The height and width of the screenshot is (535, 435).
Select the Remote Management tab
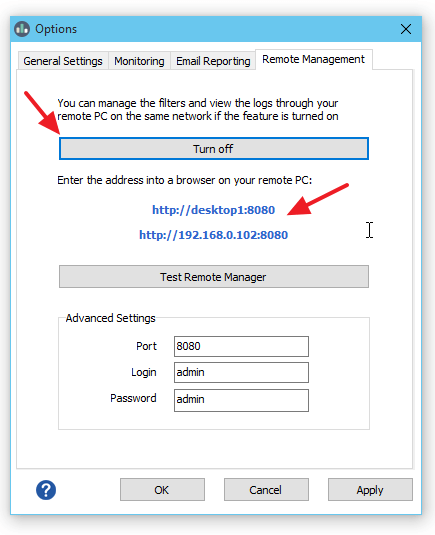313,59
